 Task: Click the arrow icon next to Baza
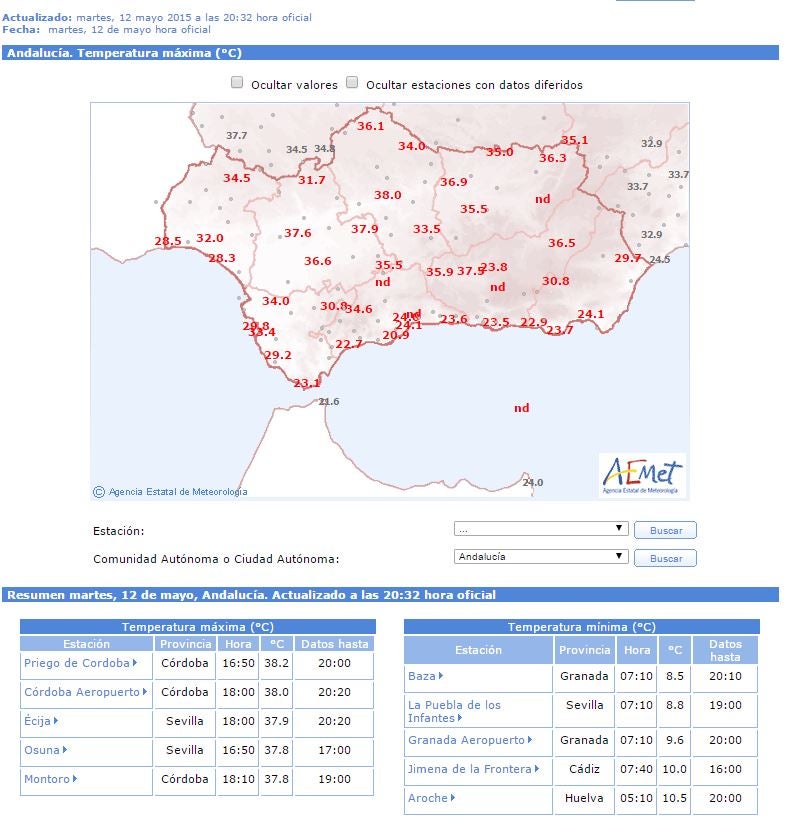(x=441, y=676)
